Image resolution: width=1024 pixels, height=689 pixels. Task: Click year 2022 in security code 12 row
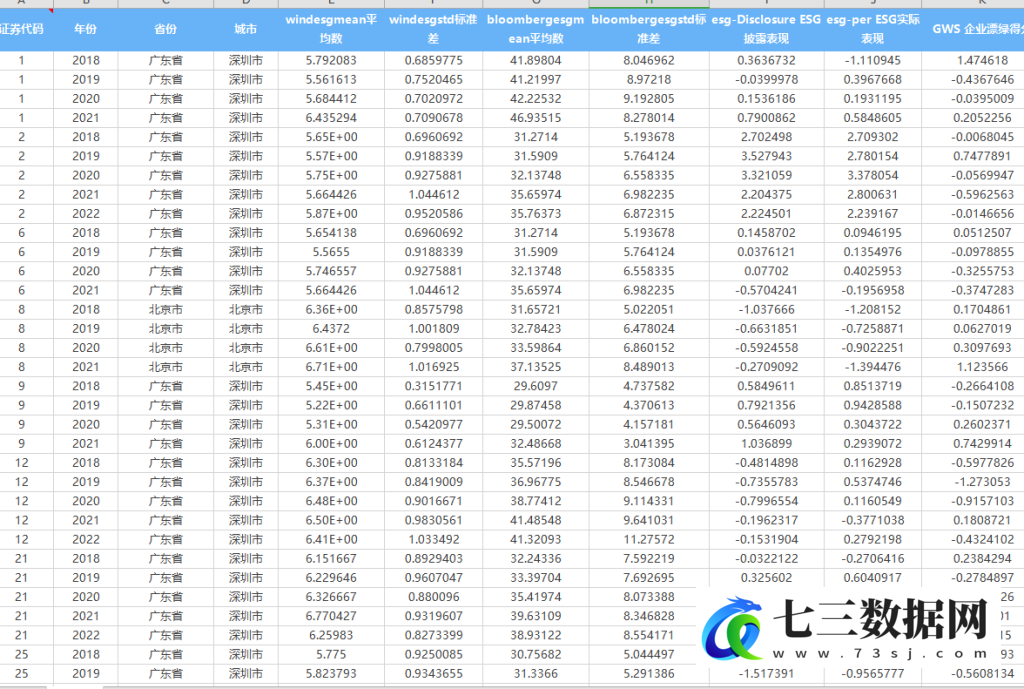[86, 539]
